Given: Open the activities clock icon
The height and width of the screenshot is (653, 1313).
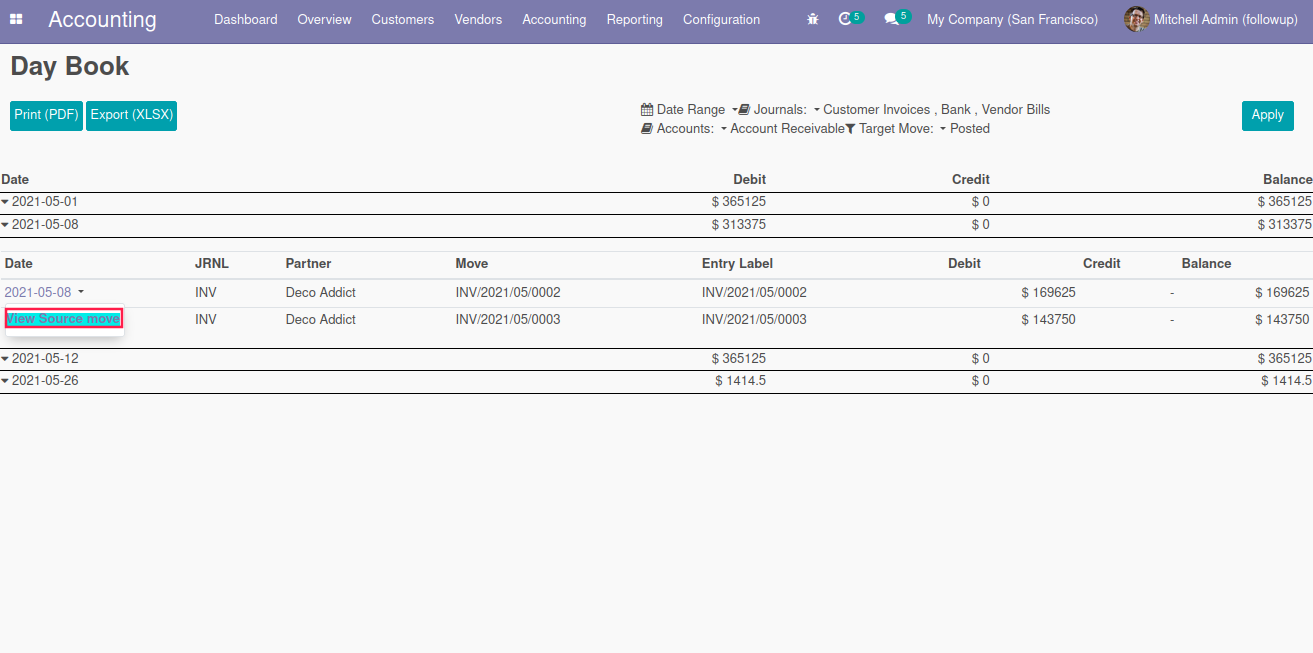Looking at the screenshot, I should [846, 19].
